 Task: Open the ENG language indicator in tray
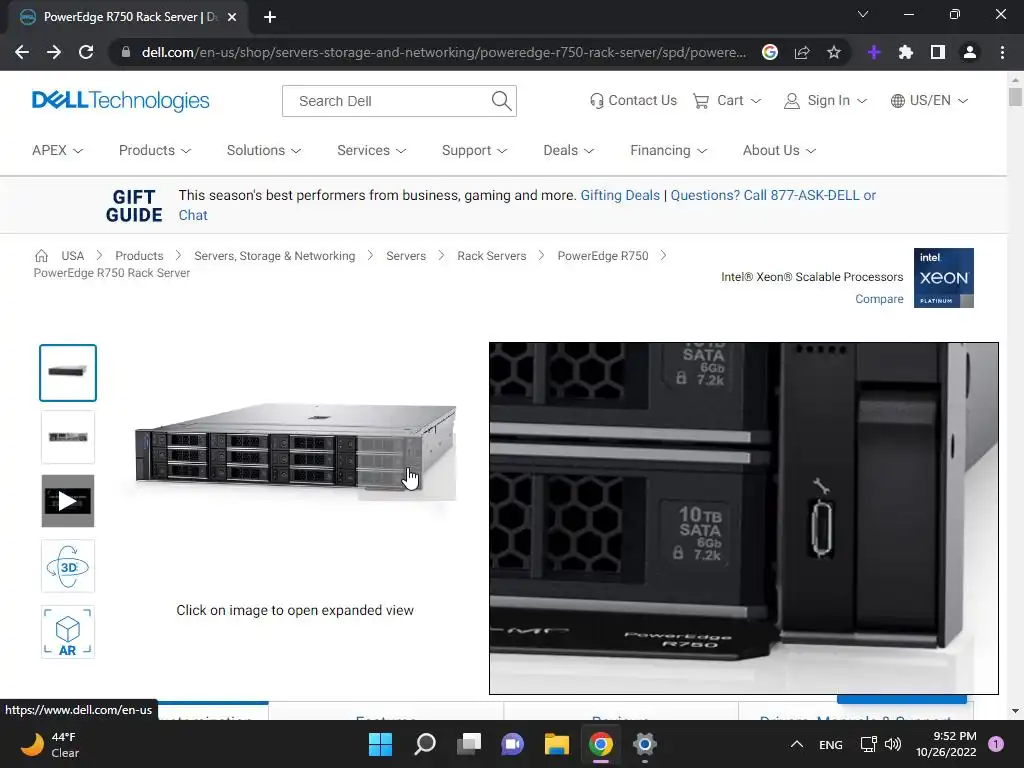click(x=831, y=744)
